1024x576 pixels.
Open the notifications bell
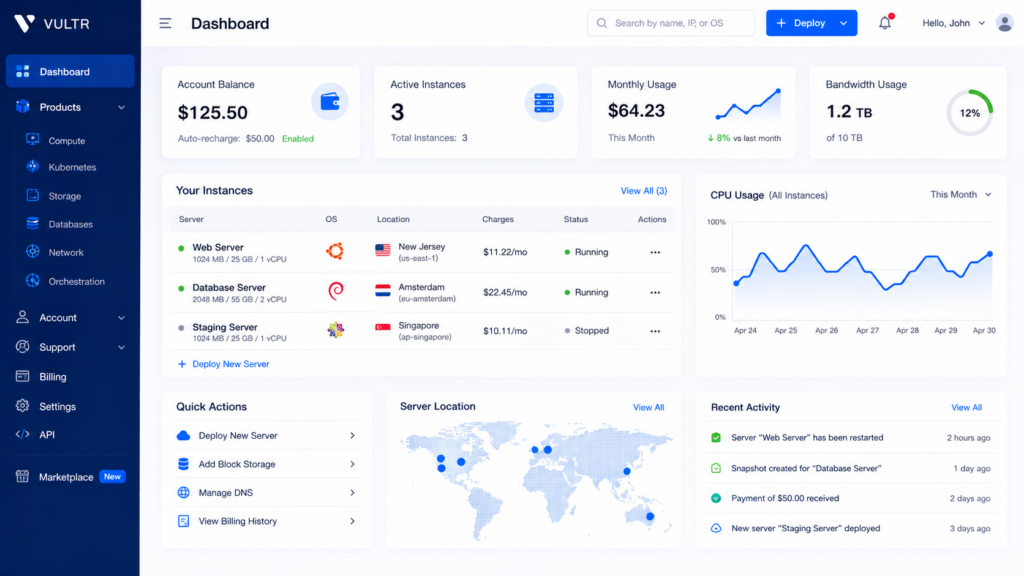coord(885,23)
